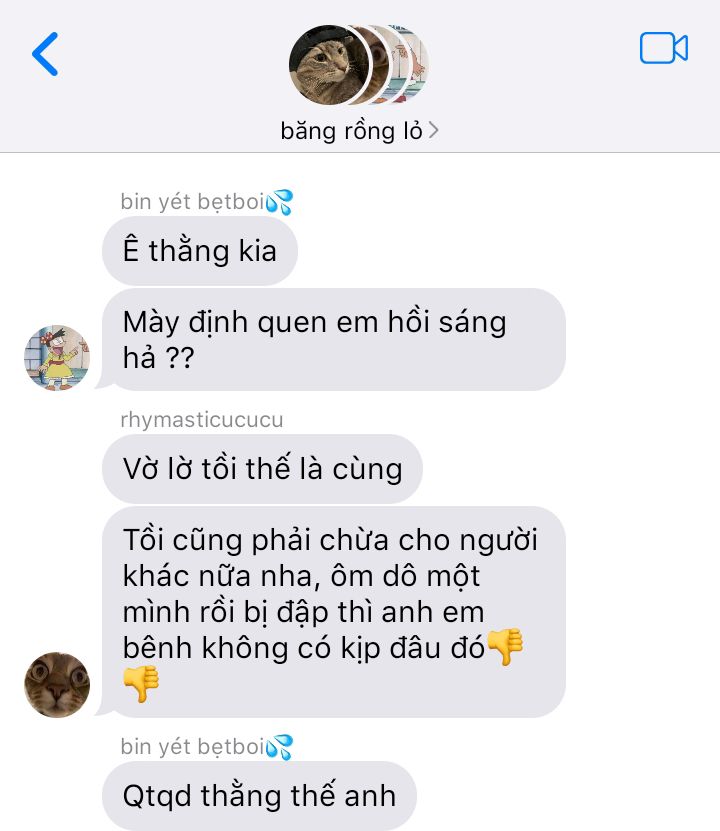Start a video call with camera icon

click(x=663, y=48)
